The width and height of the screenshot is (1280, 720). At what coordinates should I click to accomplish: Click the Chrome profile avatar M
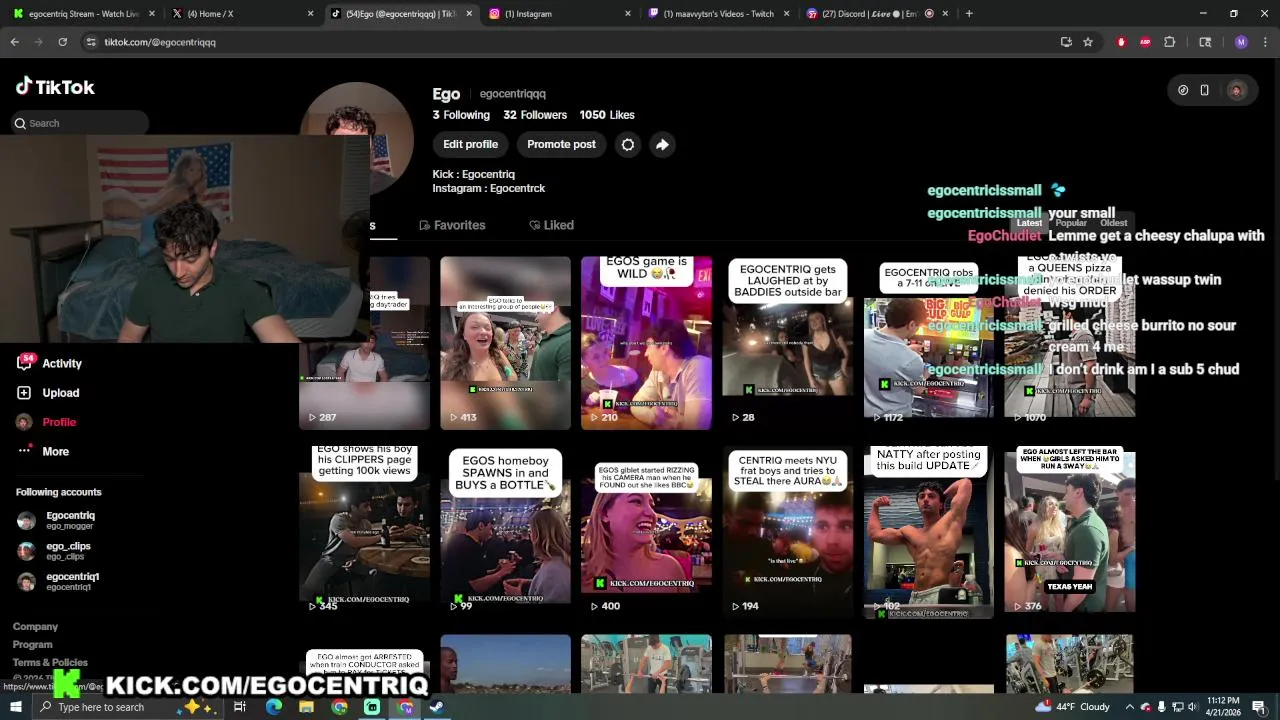[x=1241, y=42]
